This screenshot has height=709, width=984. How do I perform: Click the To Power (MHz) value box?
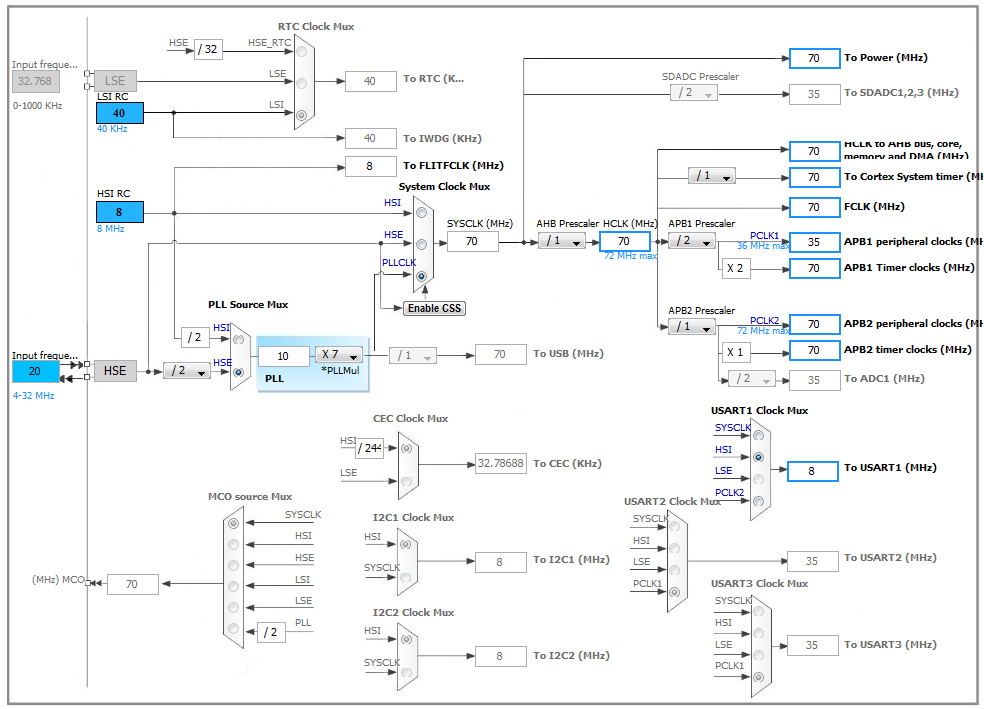coord(815,58)
